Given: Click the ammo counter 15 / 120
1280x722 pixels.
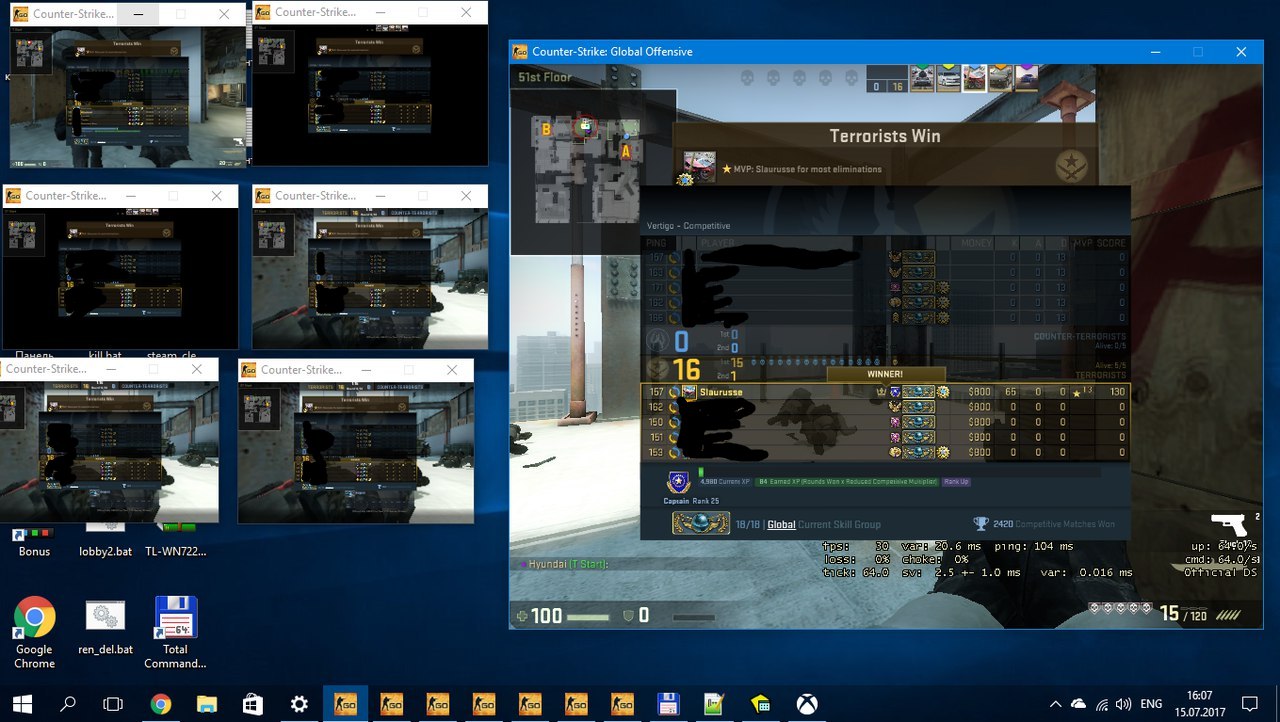Looking at the screenshot, I should coord(1185,614).
